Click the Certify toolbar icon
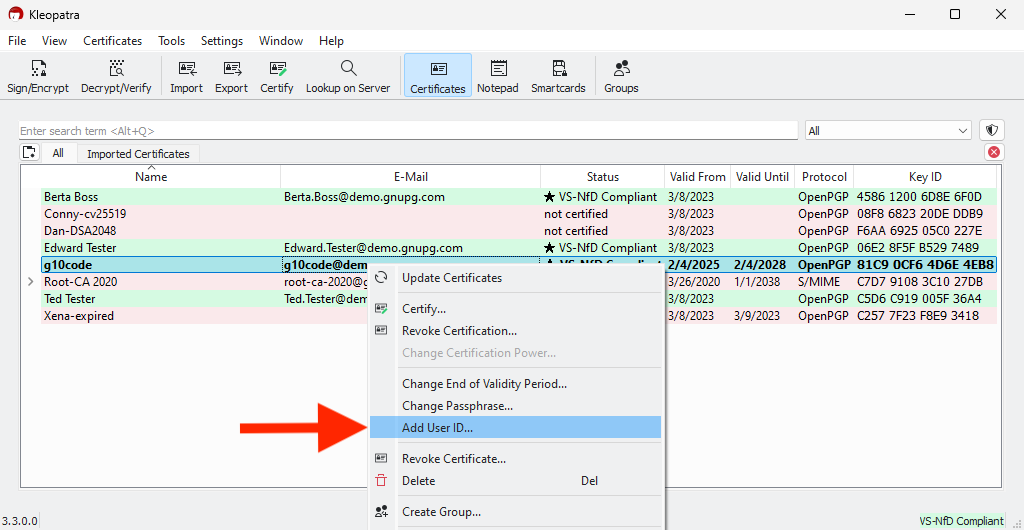1024x530 pixels. pyautogui.click(x=277, y=76)
